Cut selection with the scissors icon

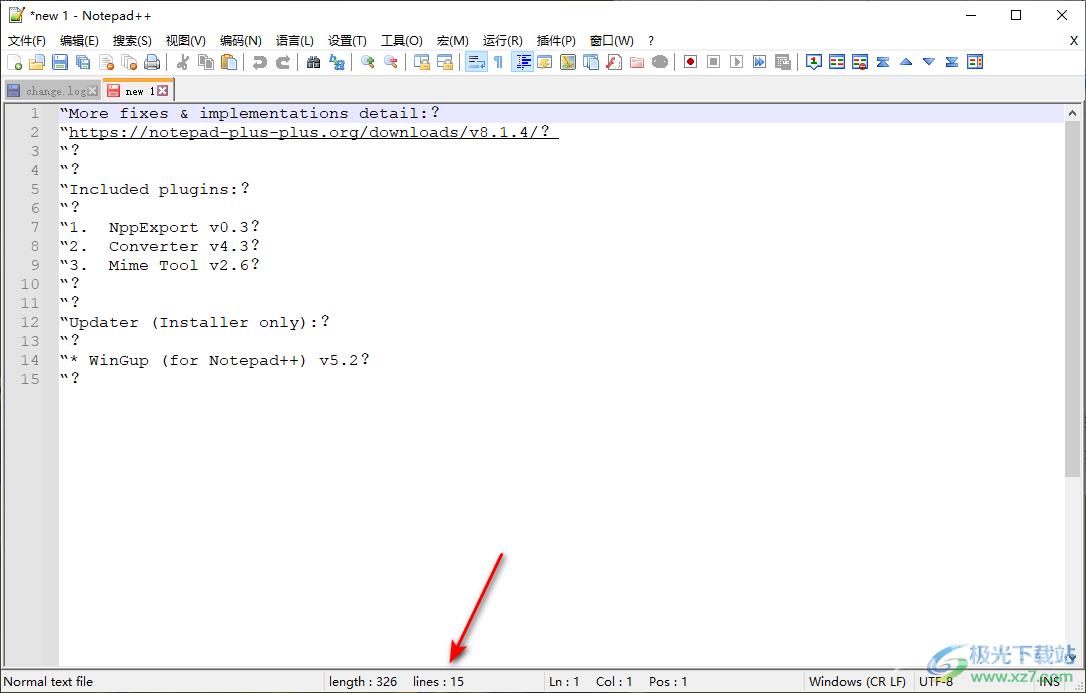click(183, 62)
